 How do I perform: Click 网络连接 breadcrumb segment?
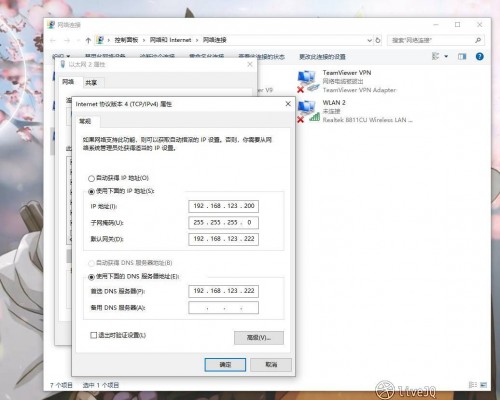click(x=215, y=40)
